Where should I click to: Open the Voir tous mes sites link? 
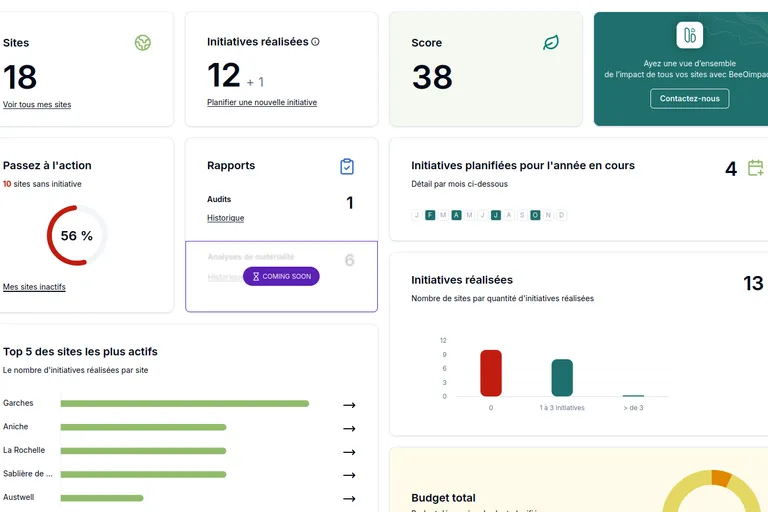click(37, 104)
